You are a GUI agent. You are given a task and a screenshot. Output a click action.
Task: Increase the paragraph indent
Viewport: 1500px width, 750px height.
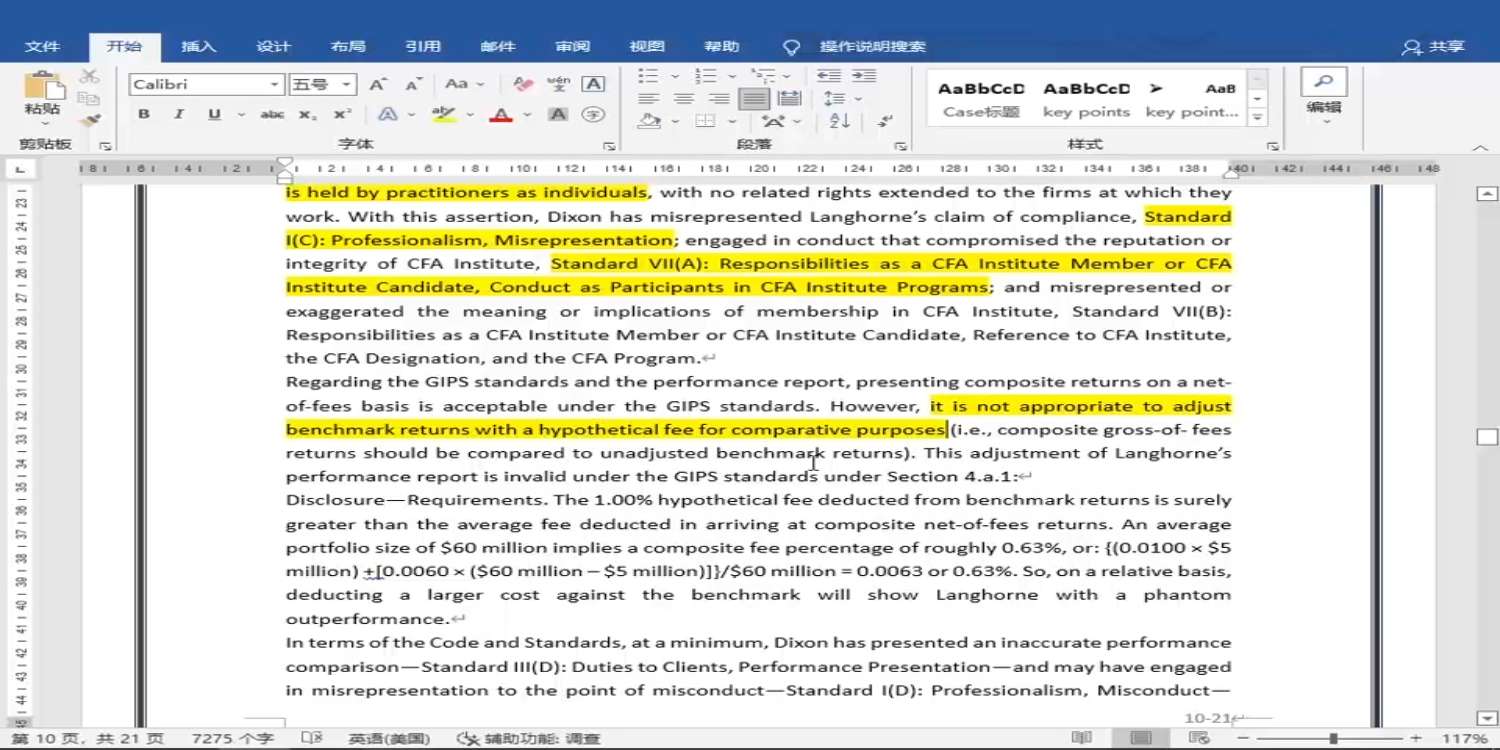[864, 76]
